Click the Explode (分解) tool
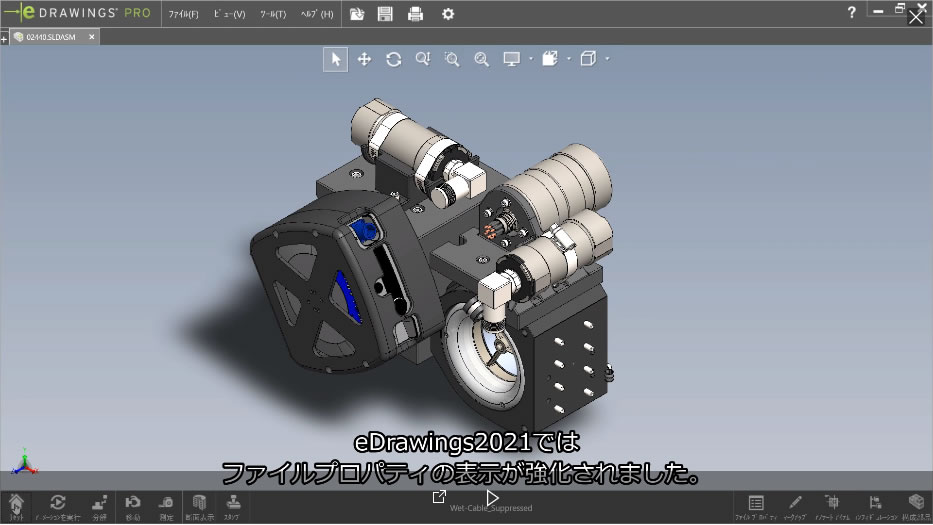 tap(99, 507)
